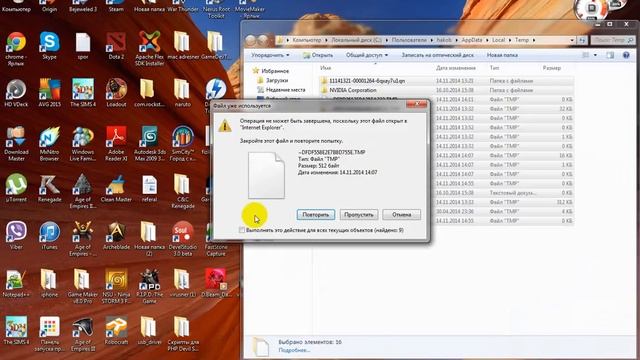Open the R.I.P.D. The Game shortcut

pos(149,286)
